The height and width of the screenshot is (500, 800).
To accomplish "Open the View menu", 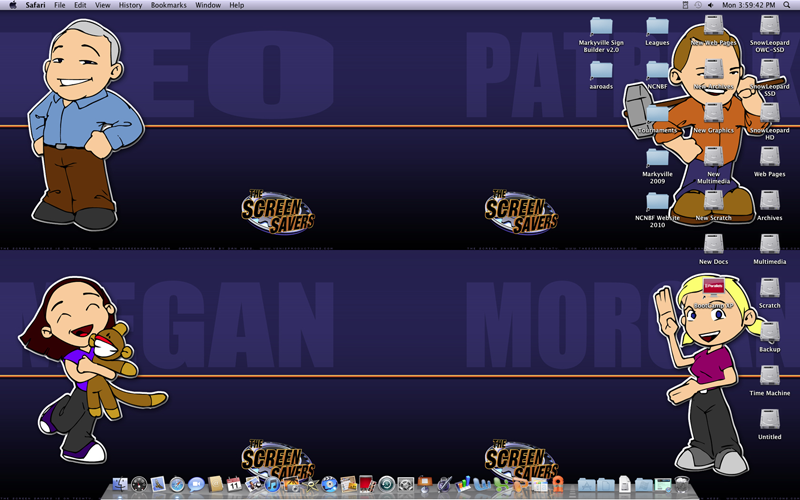I will [x=103, y=5].
